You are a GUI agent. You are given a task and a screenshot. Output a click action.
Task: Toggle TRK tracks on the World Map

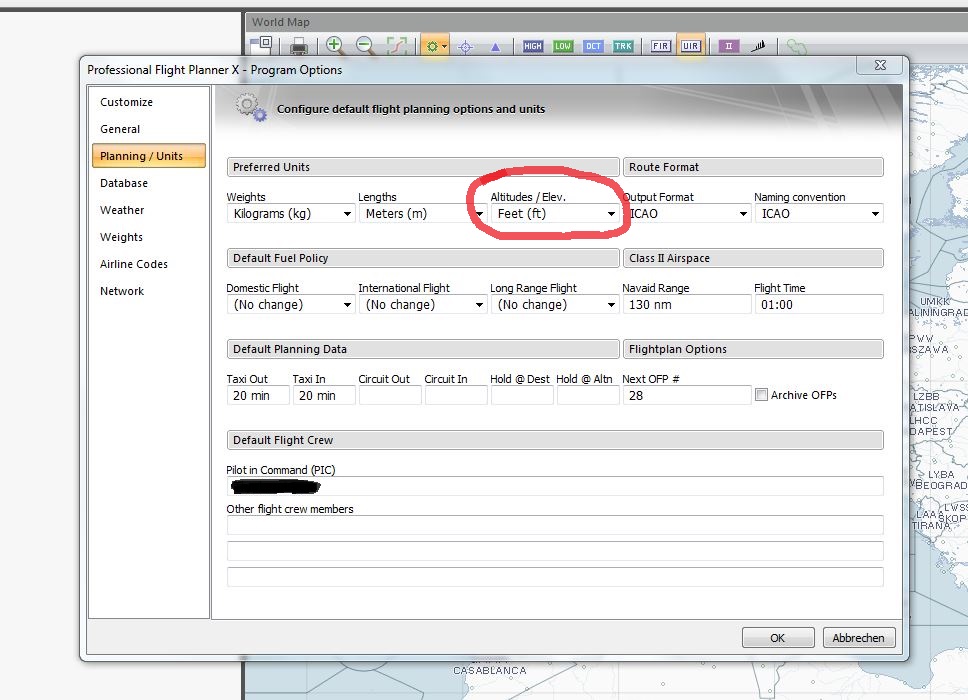point(623,46)
